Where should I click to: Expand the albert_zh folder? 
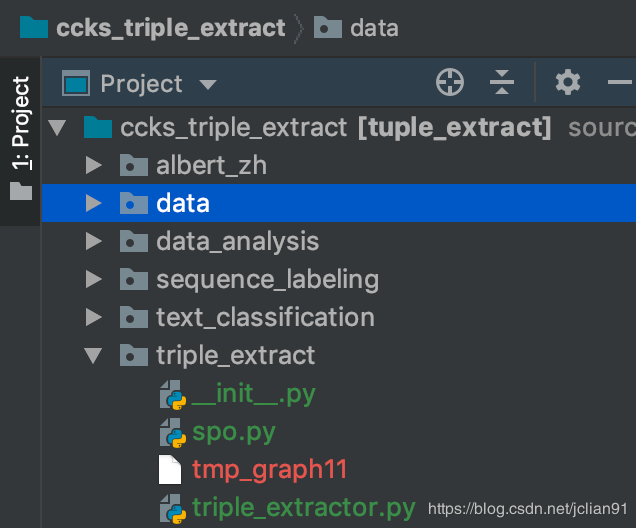point(94,165)
